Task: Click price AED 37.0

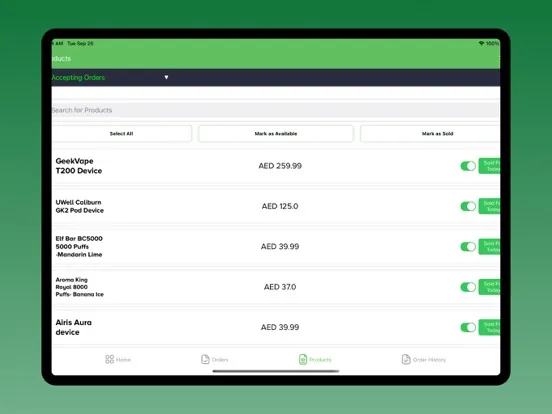Action: 280,287
